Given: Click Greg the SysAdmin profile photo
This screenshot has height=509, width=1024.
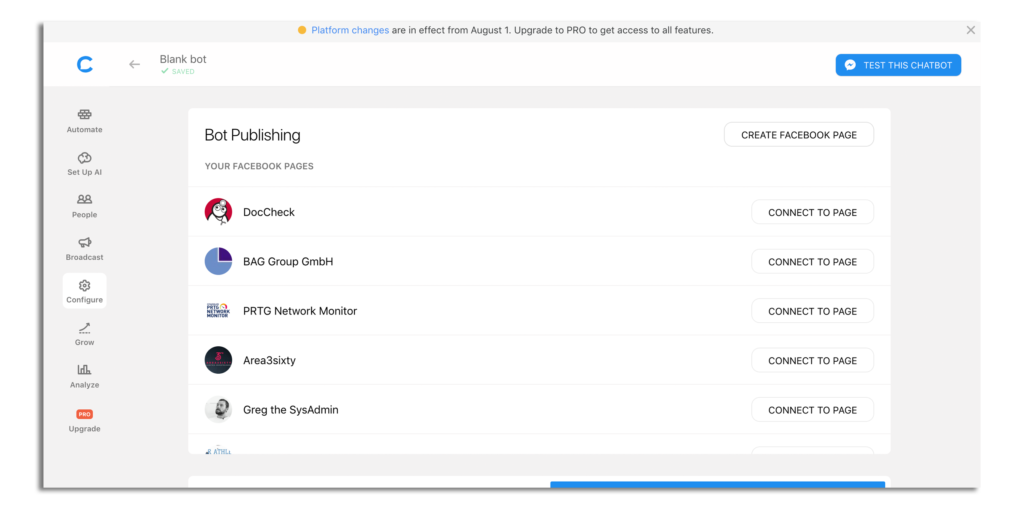Looking at the screenshot, I should pyautogui.click(x=218, y=410).
